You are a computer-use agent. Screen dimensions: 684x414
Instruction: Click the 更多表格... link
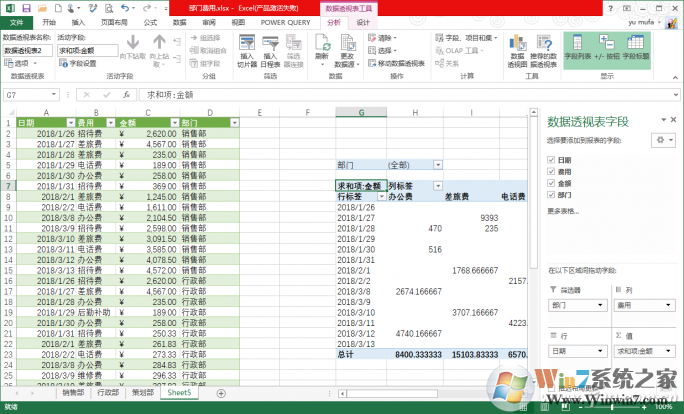click(x=563, y=212)
